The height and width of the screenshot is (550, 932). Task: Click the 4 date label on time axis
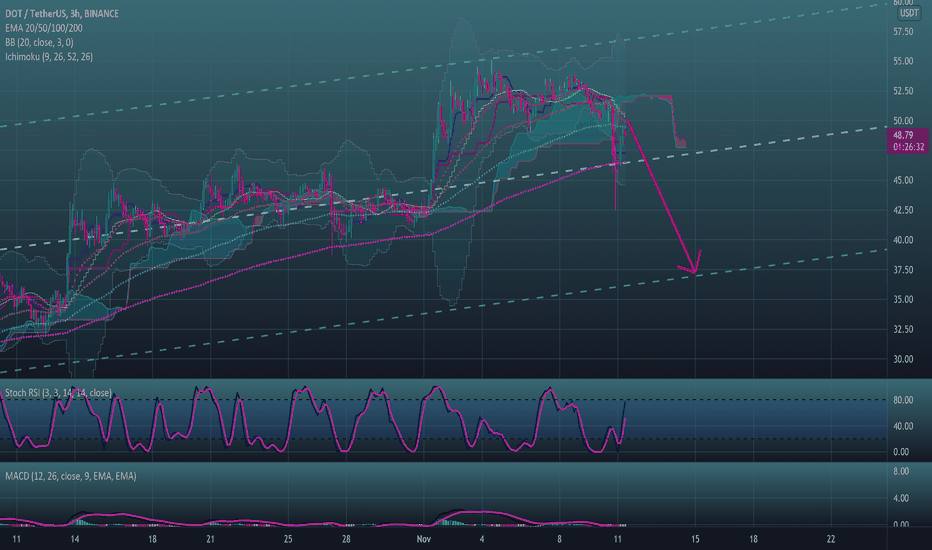[x=482, y=539]
